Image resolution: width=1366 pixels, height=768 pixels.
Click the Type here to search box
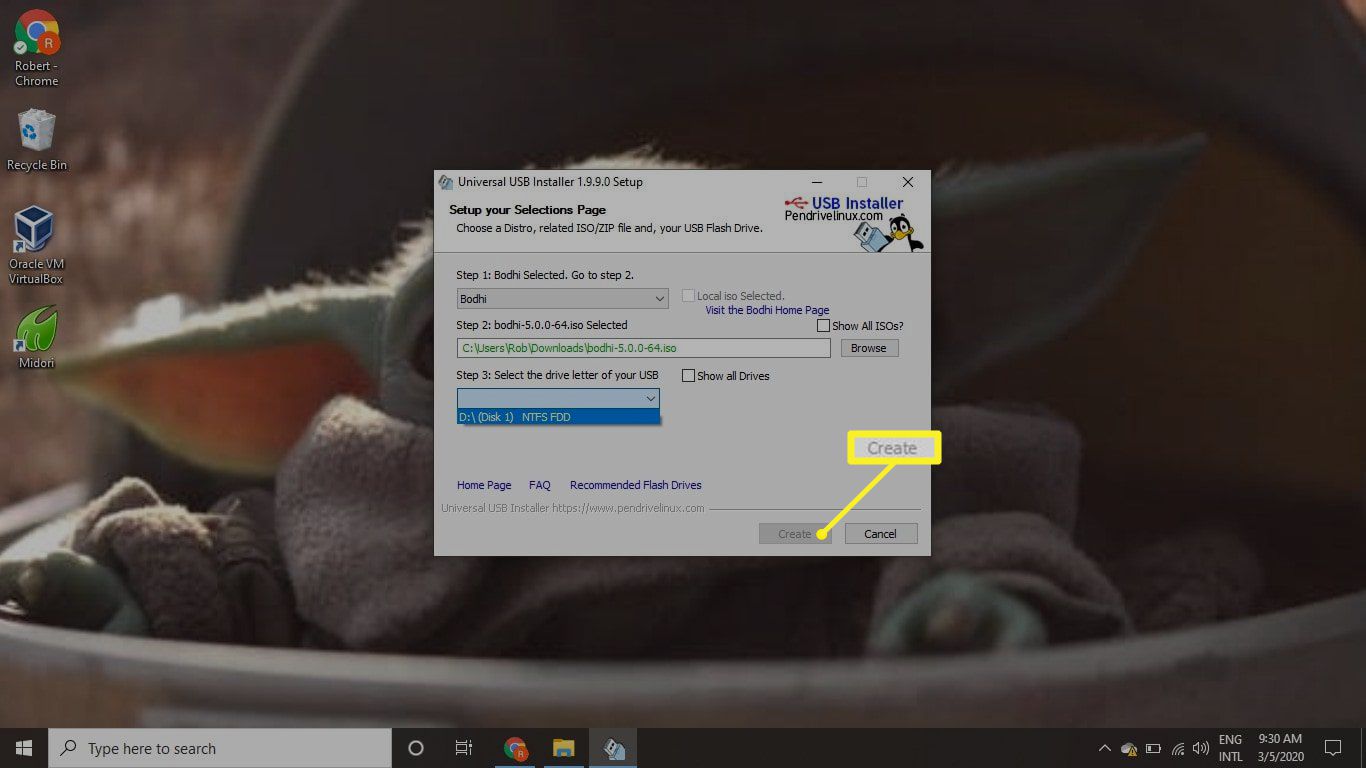pyautogui.click(x=220, y=748)
